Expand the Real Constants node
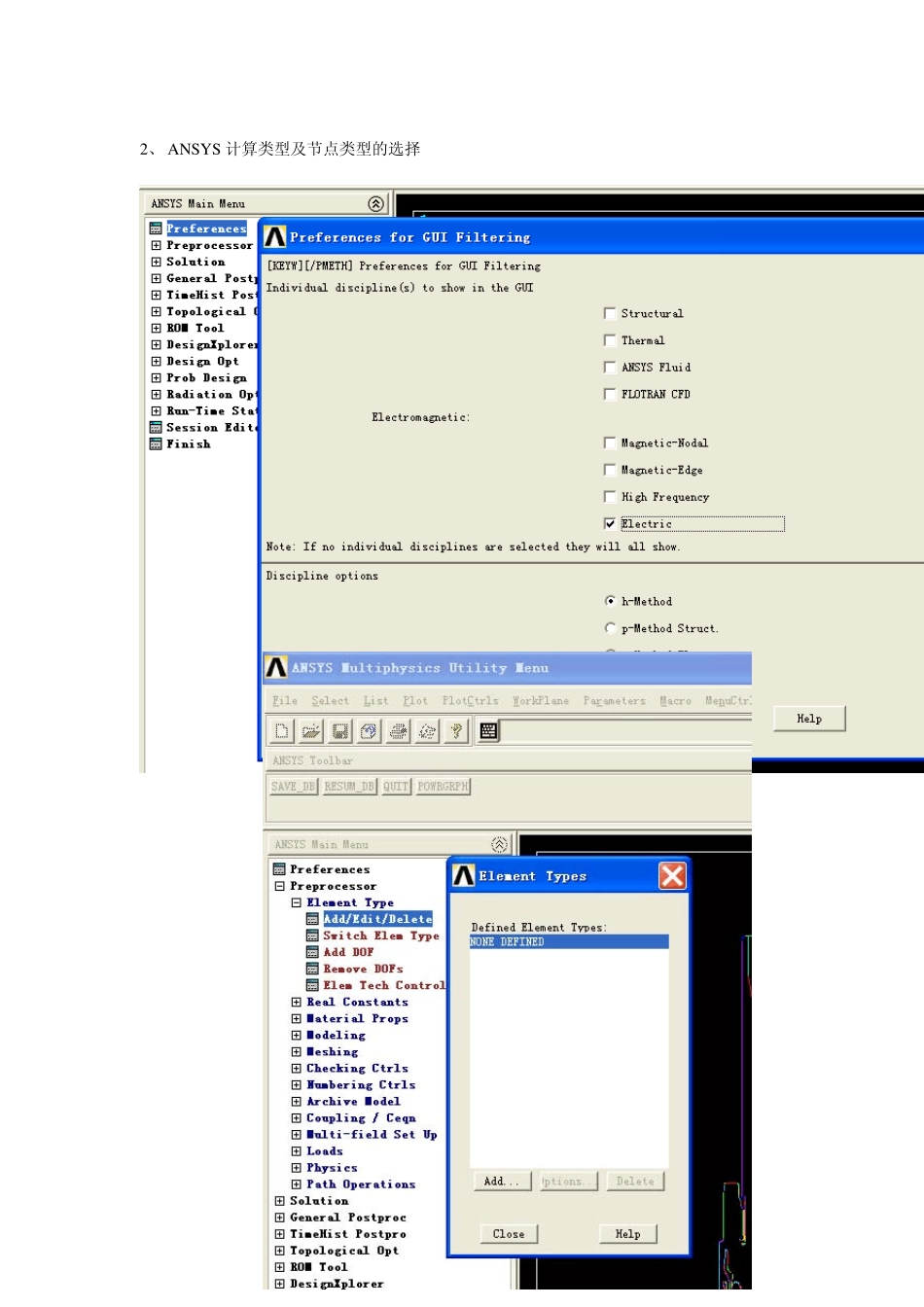Image resolution: width=924 pixels, height=1307 pixels. [296, 1002]
